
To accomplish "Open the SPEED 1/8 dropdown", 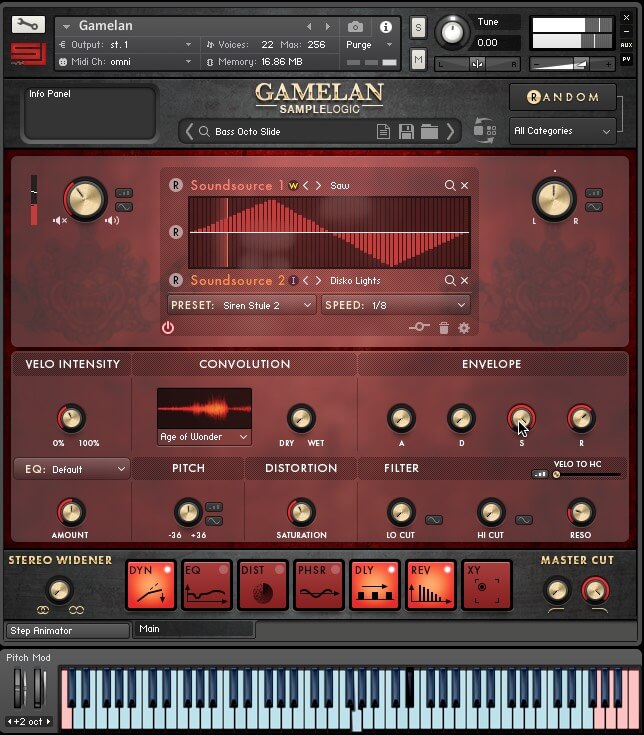I will tap(395, 305).
